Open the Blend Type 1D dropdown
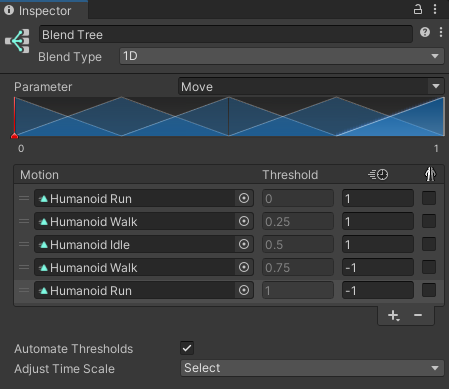Image resolution: width=449 pixels, height=389 pixels. click(x=282, y=56)
